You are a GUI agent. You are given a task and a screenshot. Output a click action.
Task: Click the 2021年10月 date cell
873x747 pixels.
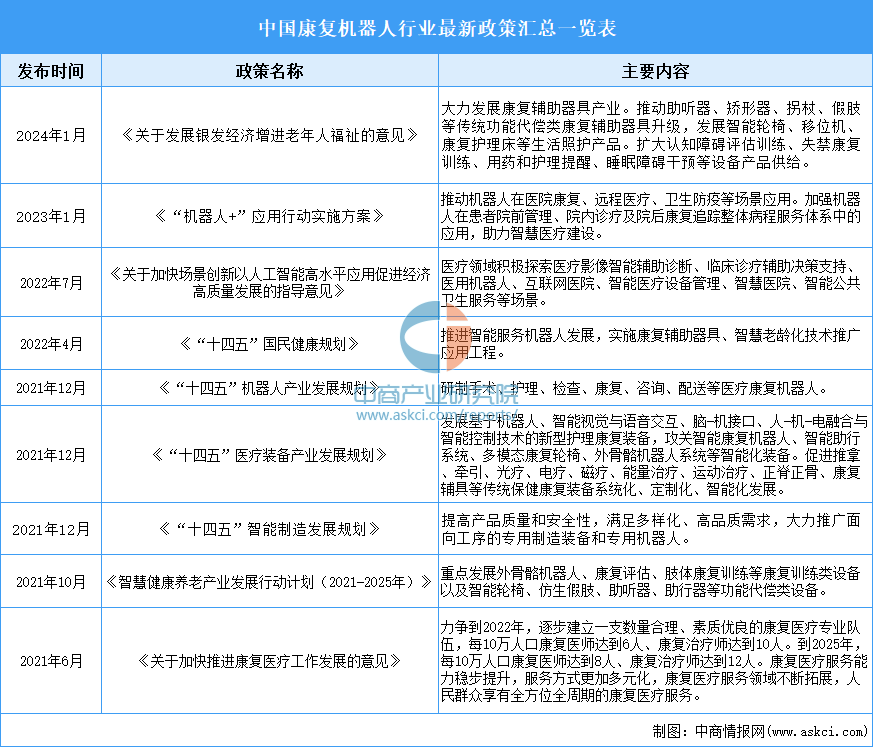tap(51, 580)
